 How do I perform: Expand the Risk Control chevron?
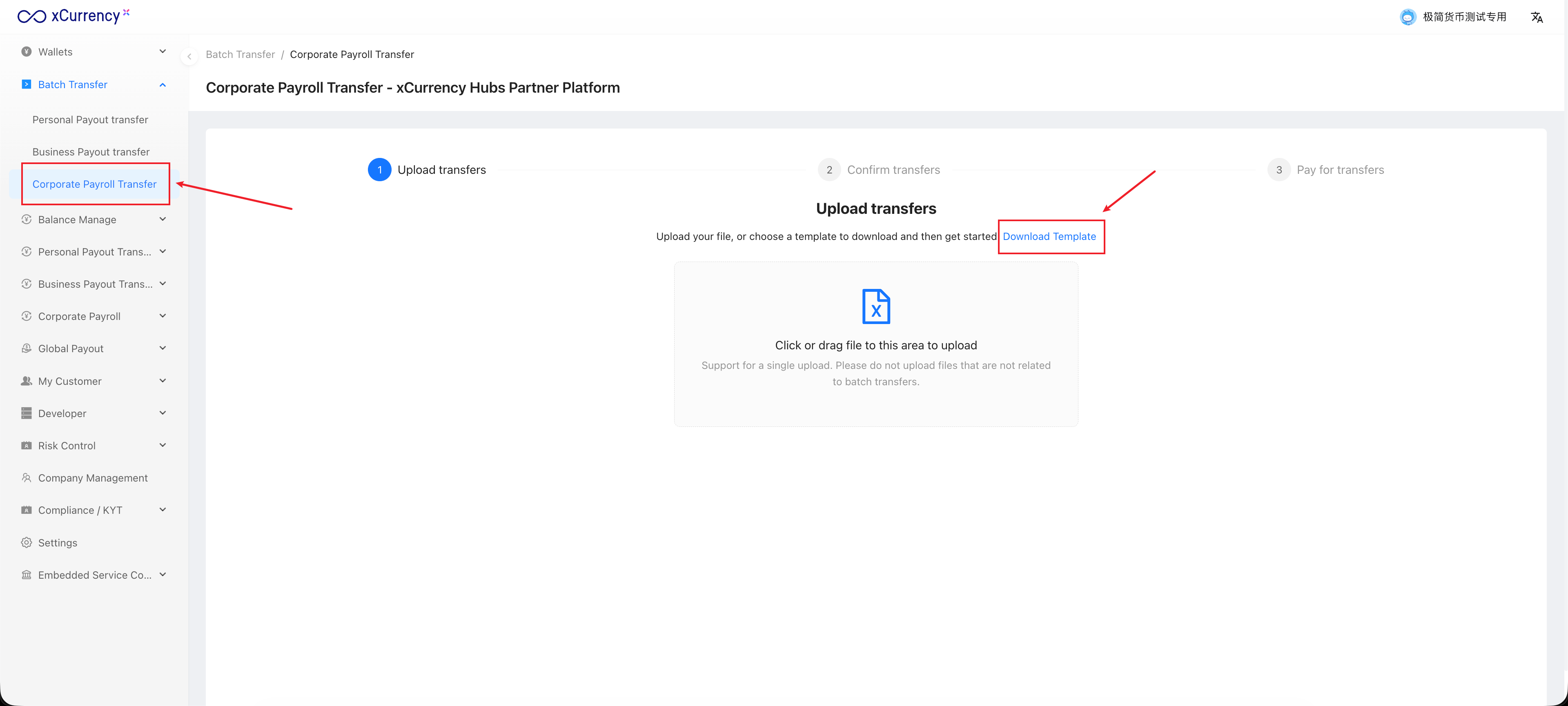coord(163,446)
